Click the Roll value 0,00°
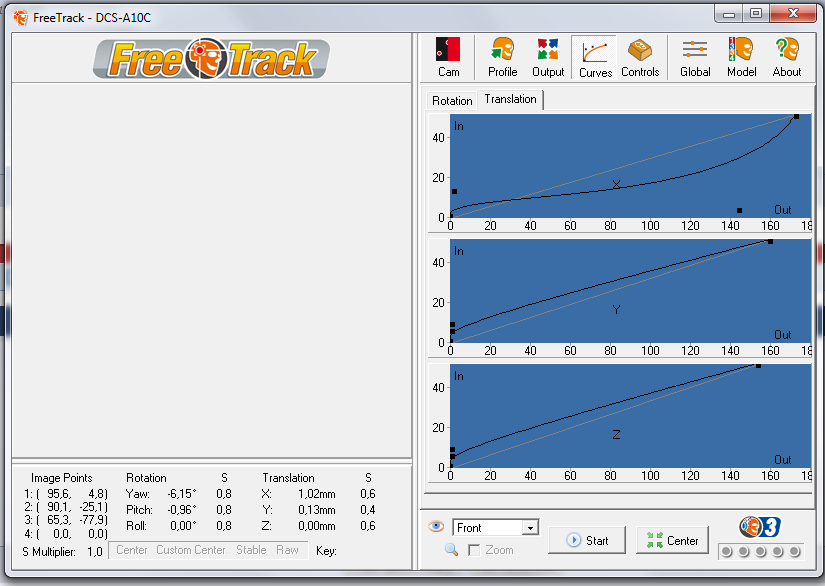 (183, 526)
